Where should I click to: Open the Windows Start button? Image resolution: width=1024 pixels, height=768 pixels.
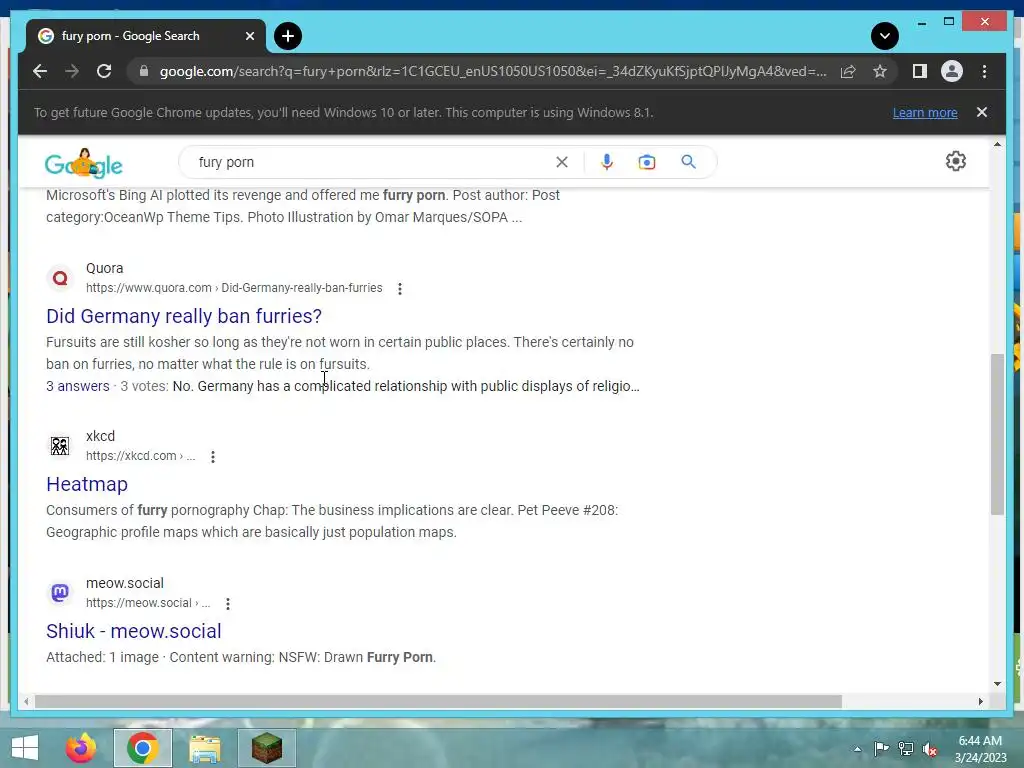[25, 748]
